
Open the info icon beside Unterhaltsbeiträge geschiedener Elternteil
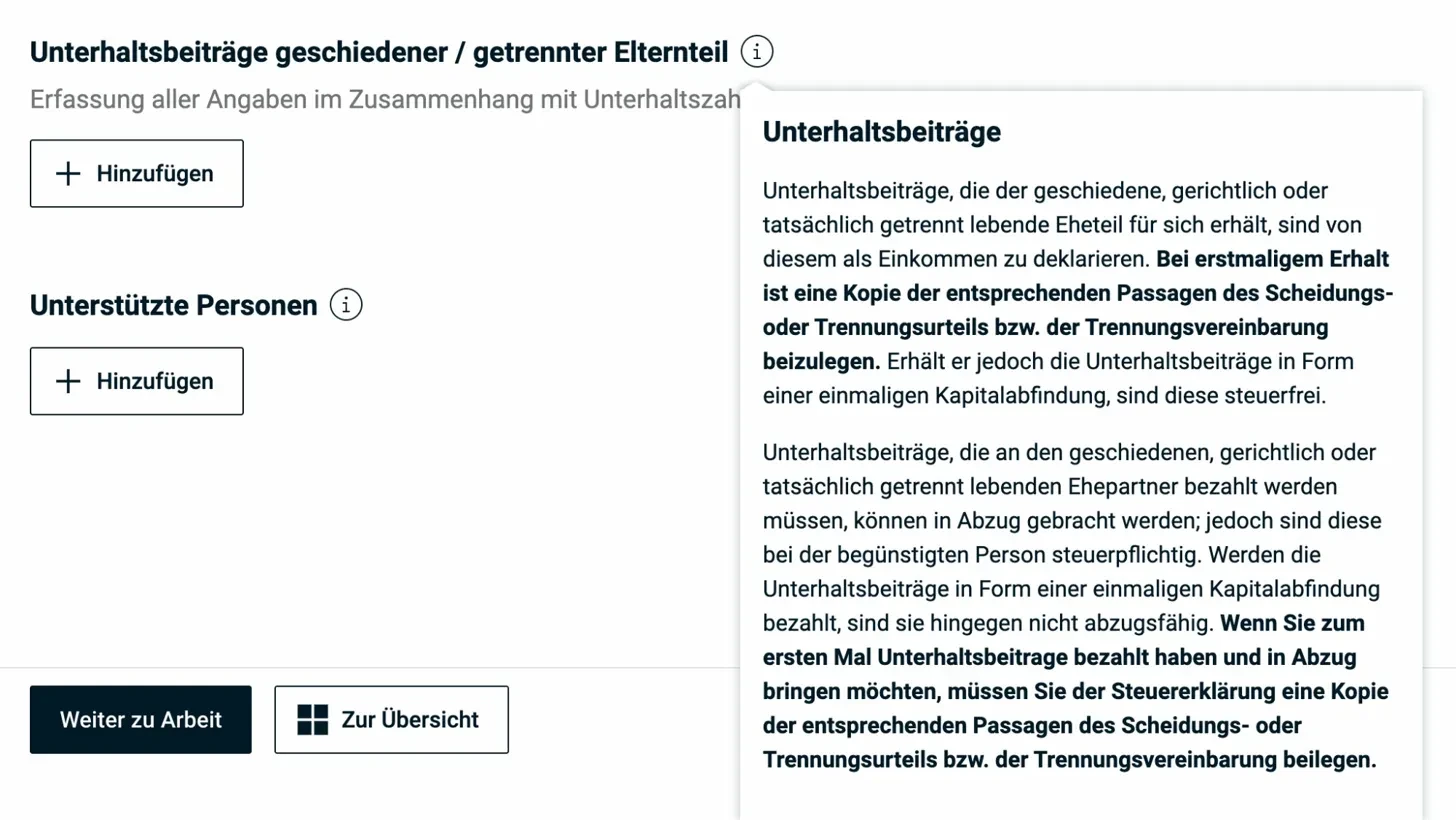click(757, 51)
